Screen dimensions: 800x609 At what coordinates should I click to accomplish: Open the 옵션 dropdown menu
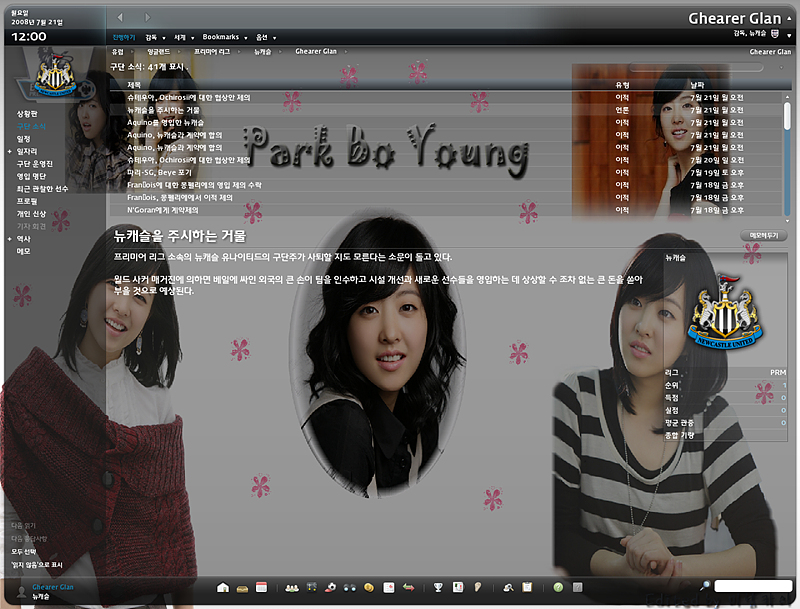click(x=265, y=37)
